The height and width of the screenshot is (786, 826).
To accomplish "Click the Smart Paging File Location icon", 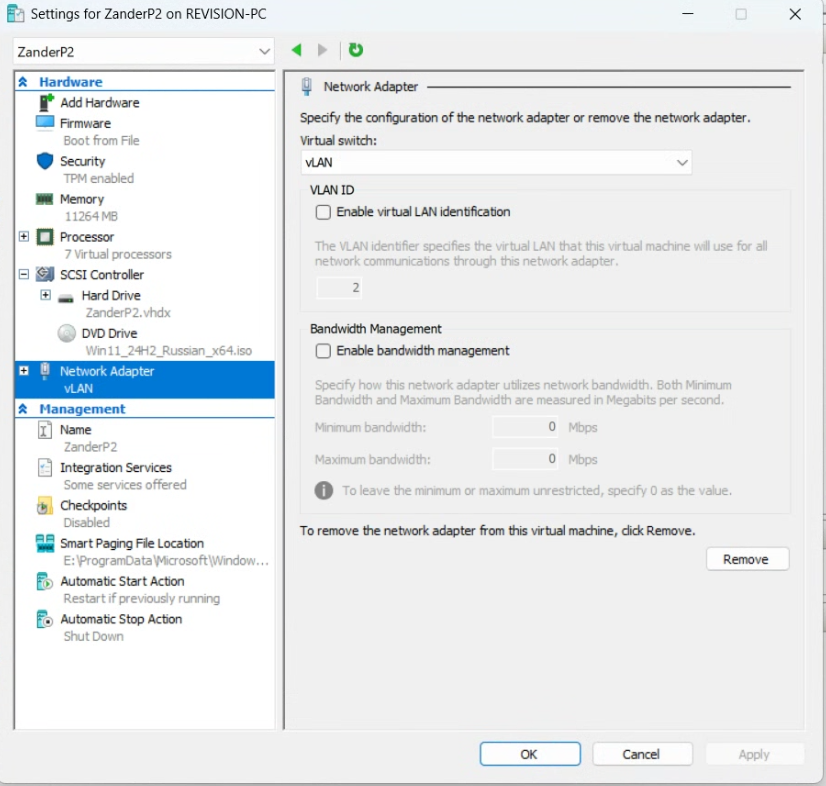I will click(x=45, y=543).
